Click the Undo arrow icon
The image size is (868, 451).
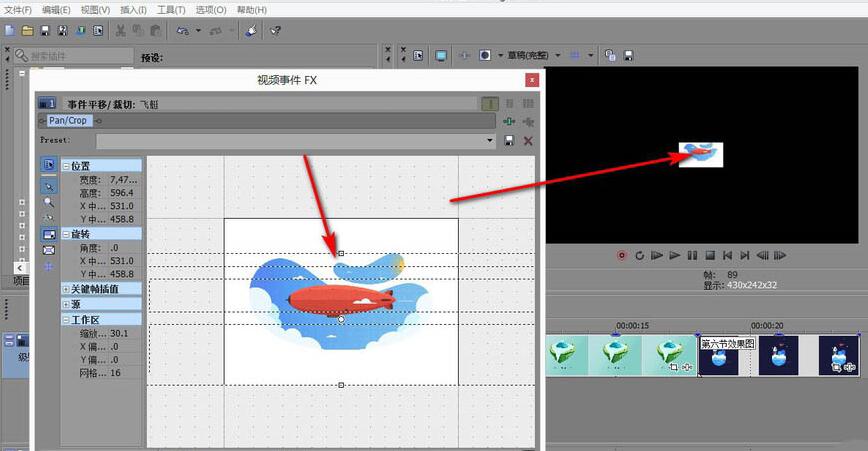[x=183, y=30]
